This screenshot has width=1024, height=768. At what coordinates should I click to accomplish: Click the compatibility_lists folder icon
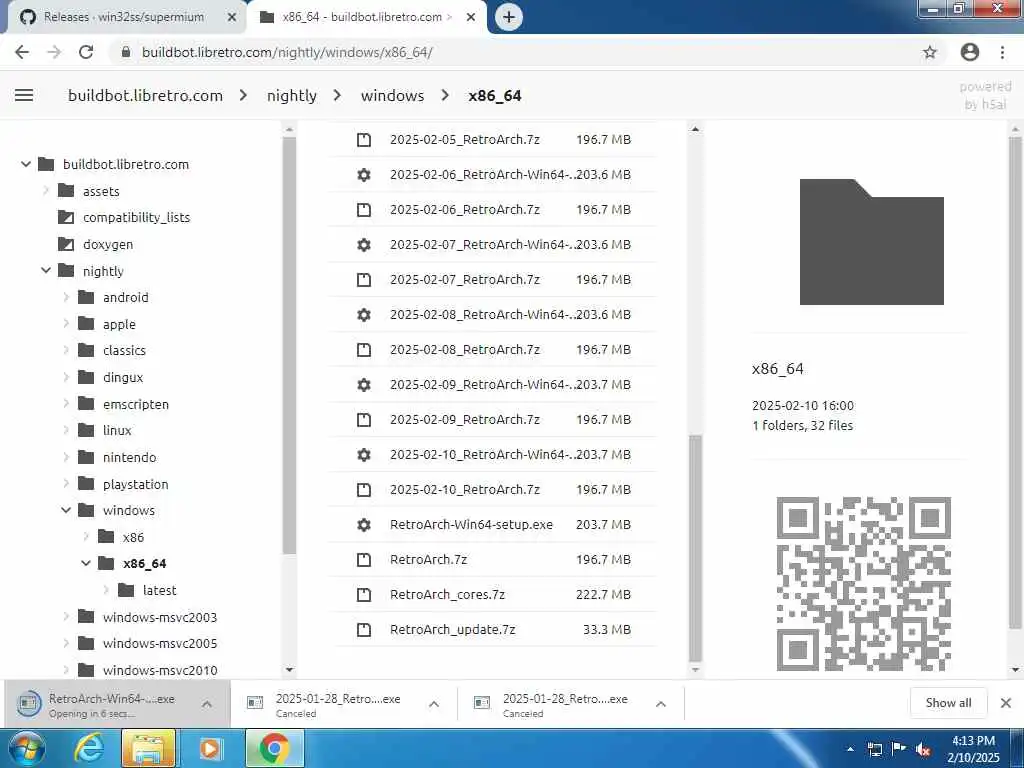click(66, 217)
